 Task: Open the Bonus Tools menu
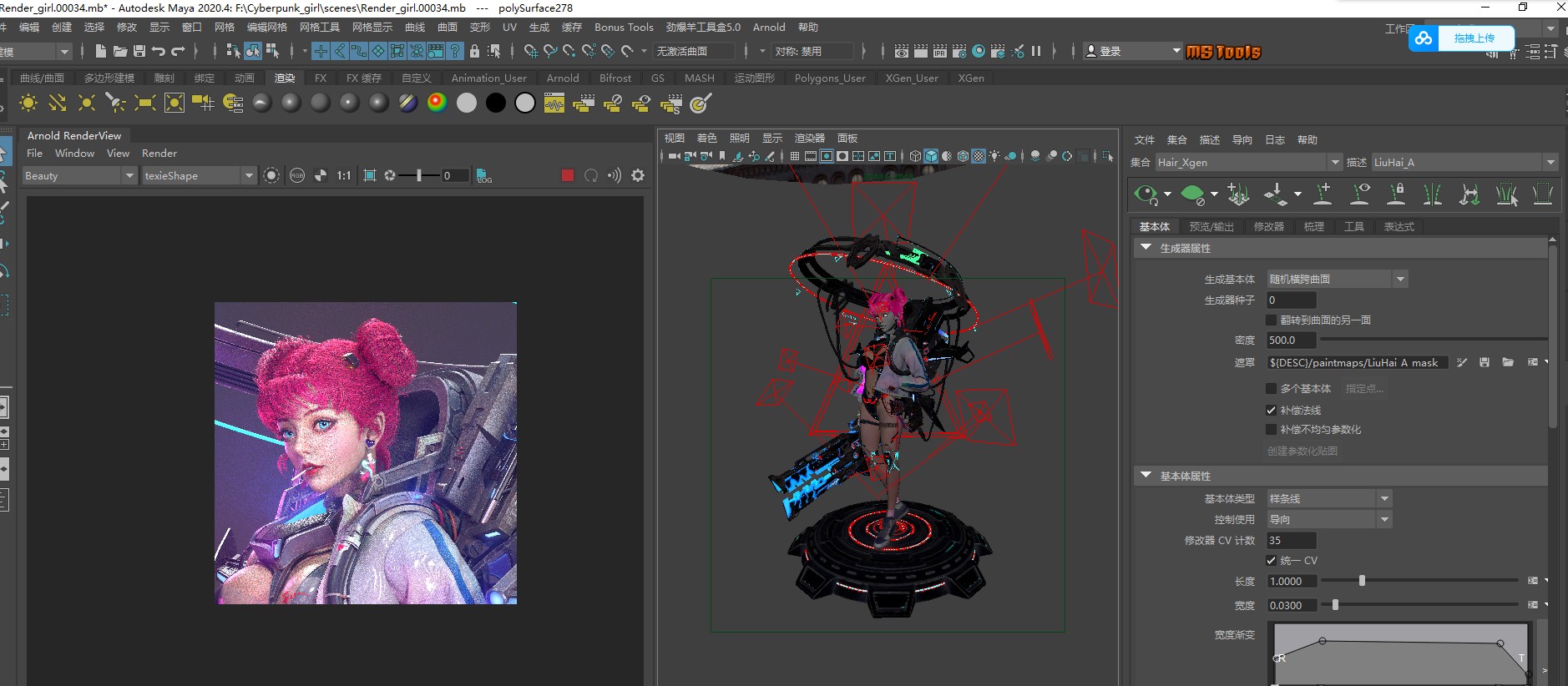click(624, 27)
